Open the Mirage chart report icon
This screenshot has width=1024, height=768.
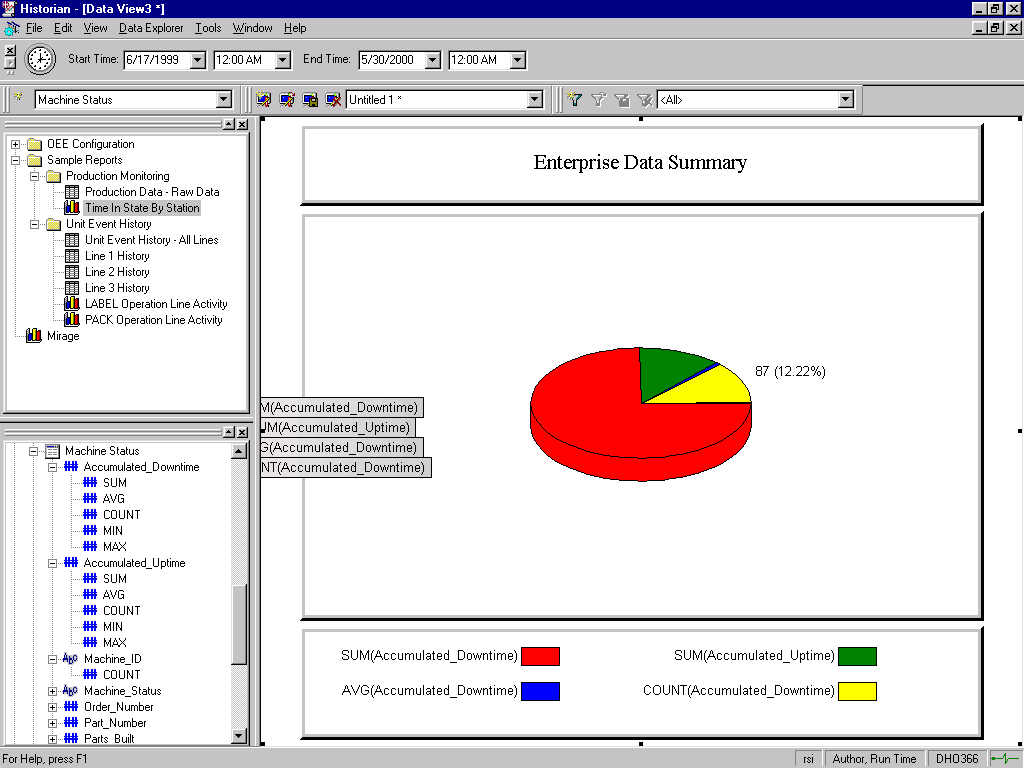[34, 336]
